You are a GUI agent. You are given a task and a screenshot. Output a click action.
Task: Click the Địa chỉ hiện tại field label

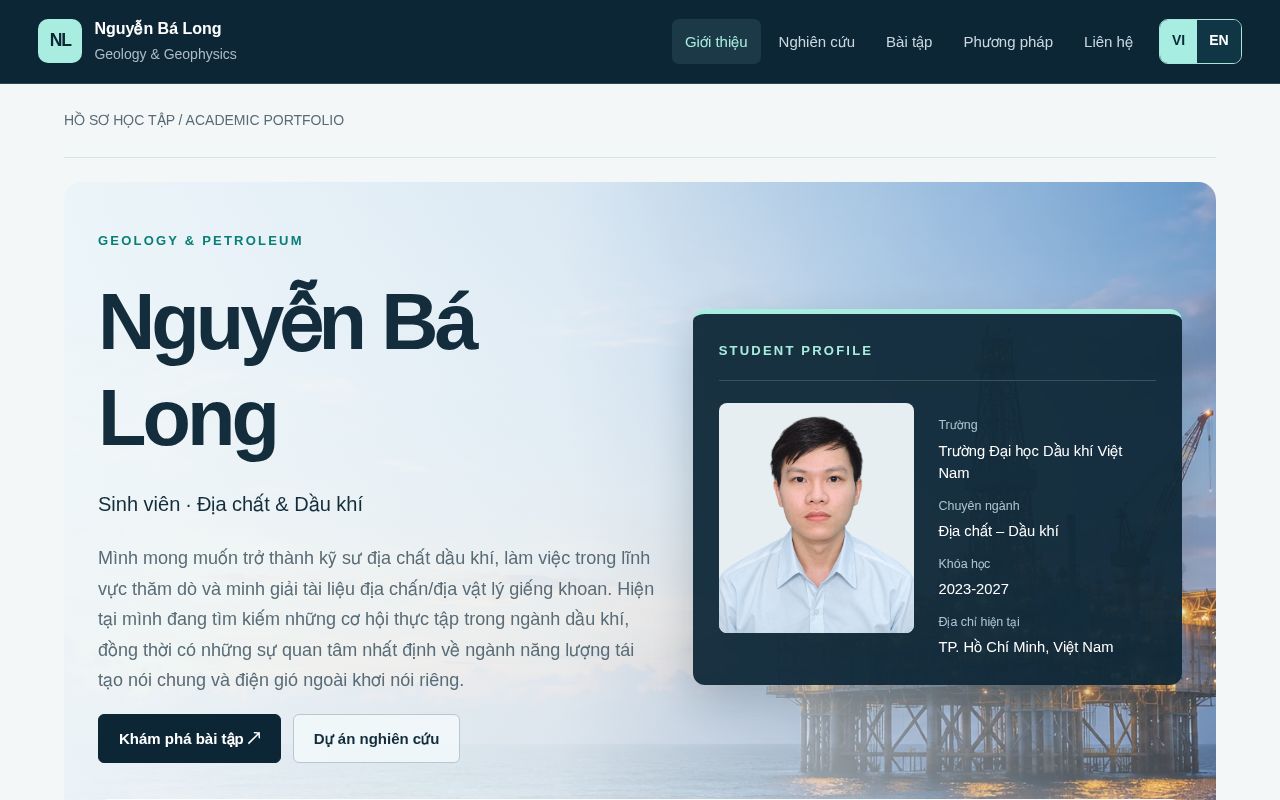[978, 621]
